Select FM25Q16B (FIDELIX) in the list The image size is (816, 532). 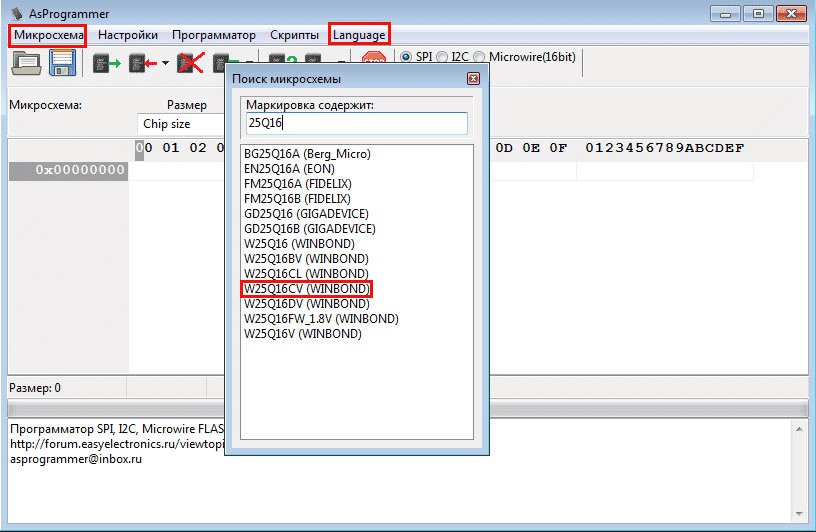pos(297,199)
